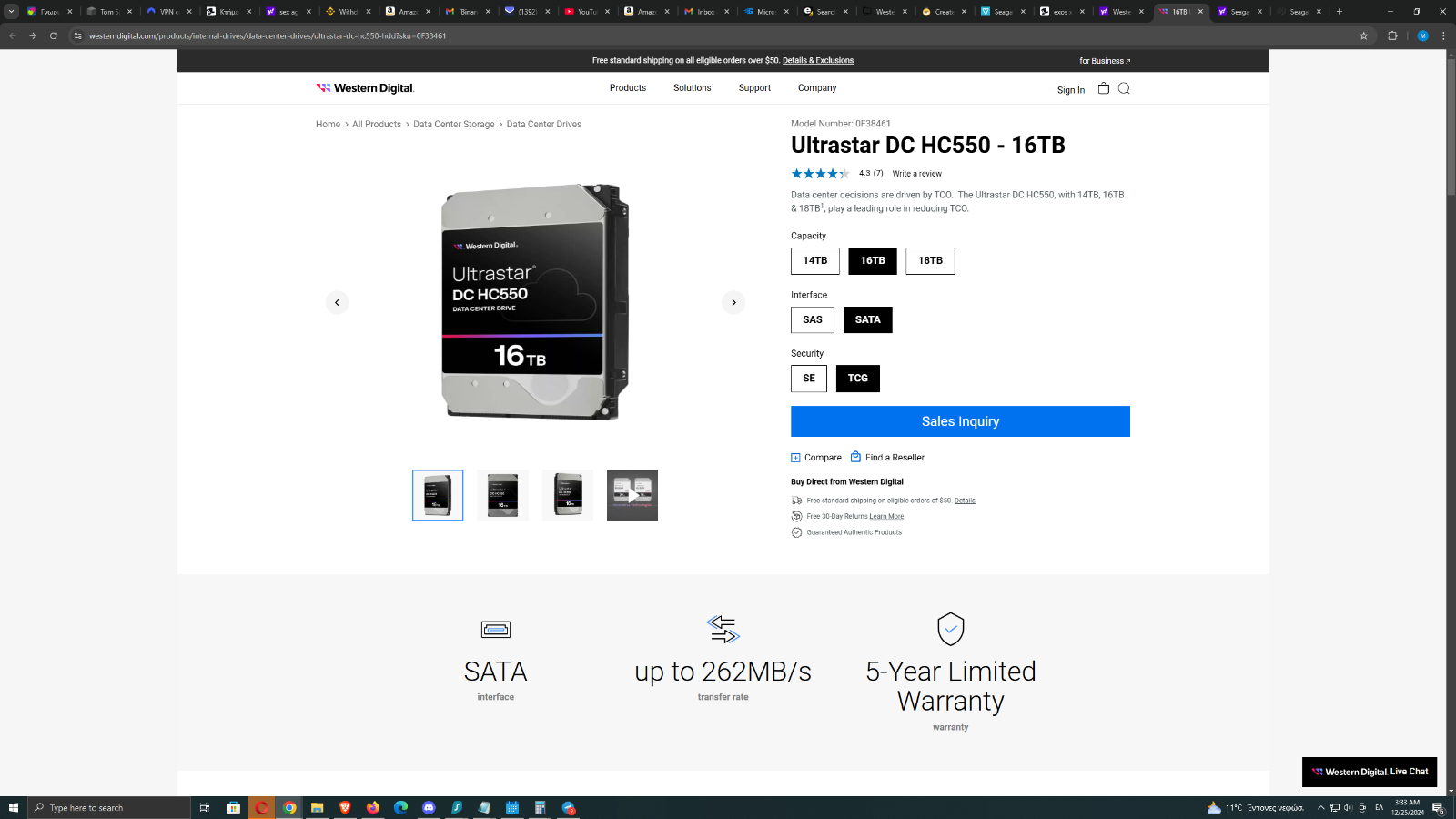Screen dimensions: 1456x819
Task: Open Microsoft Edge from the taskbar
Action: 401,807
